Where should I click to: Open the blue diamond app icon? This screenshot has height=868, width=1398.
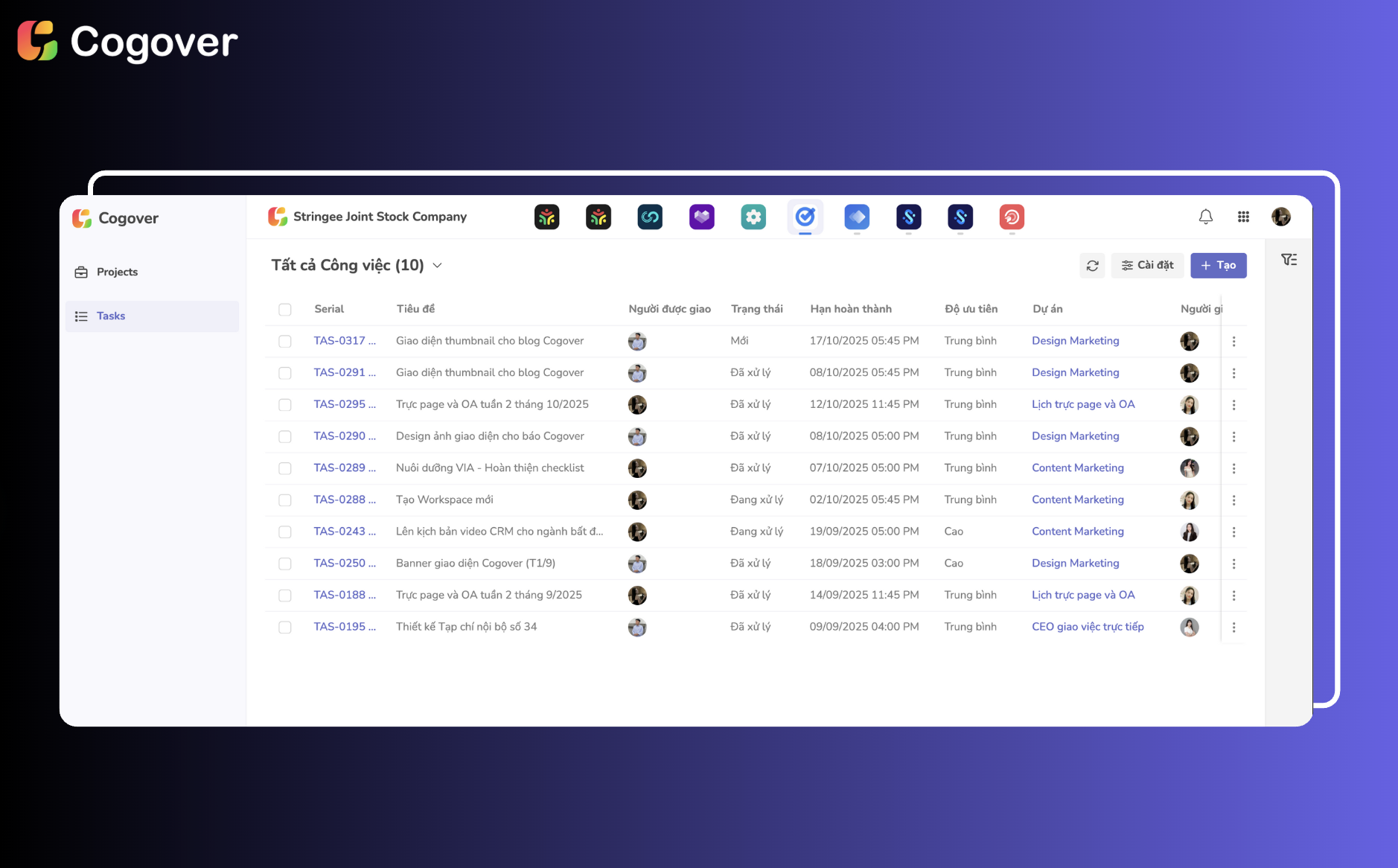857,217
